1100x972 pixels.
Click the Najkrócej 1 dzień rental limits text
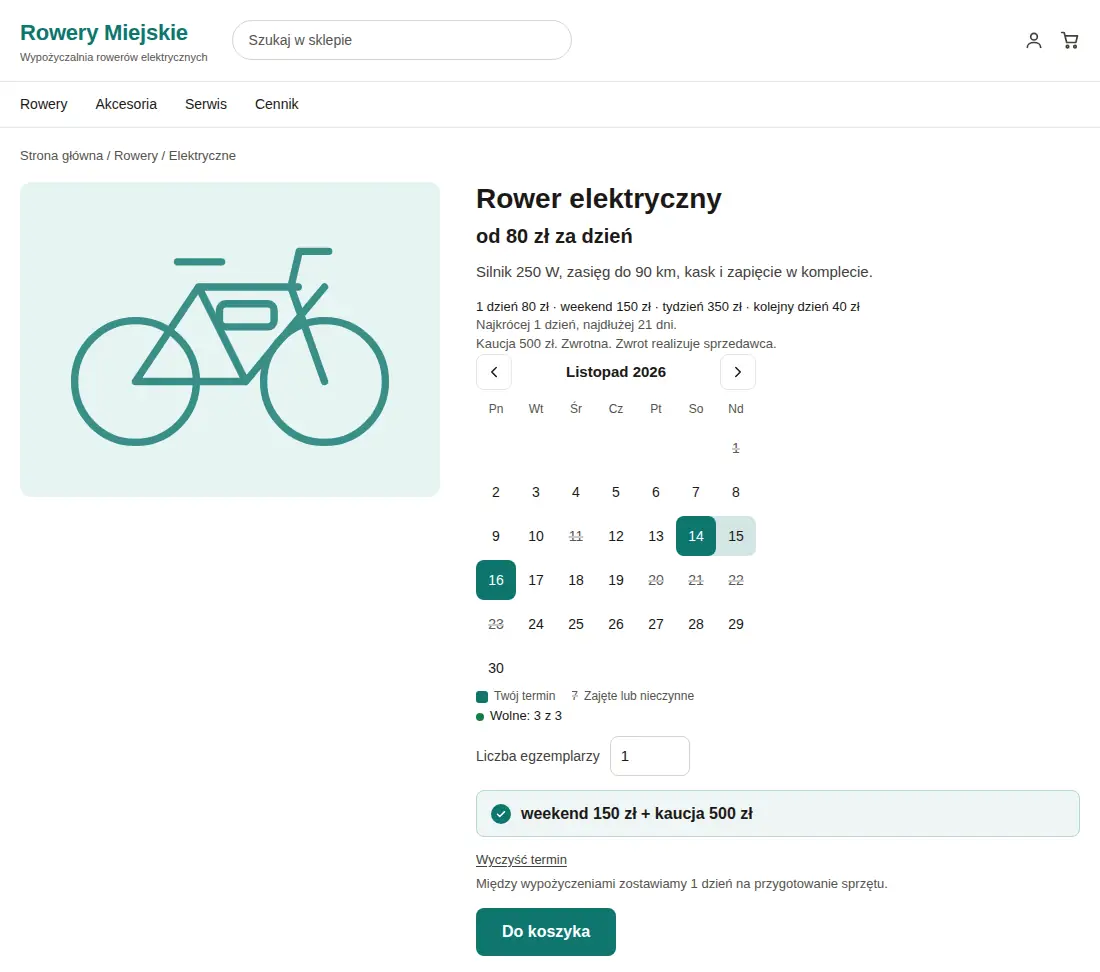[x=576, y=325]
